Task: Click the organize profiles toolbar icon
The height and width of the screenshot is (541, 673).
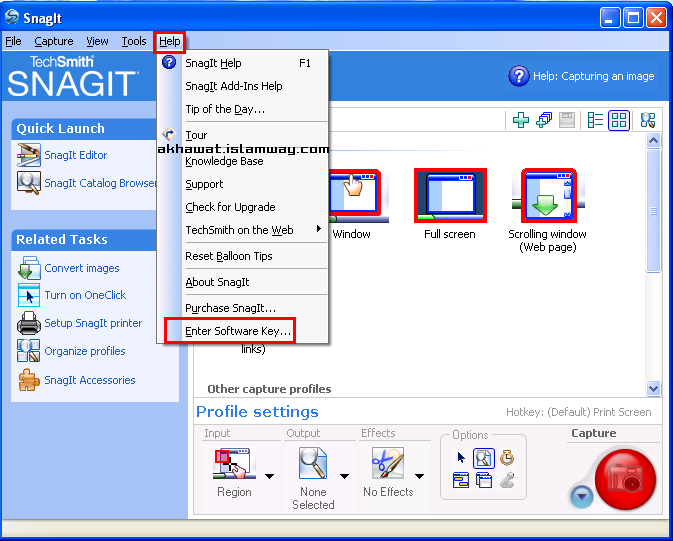Action: [648, 120]
